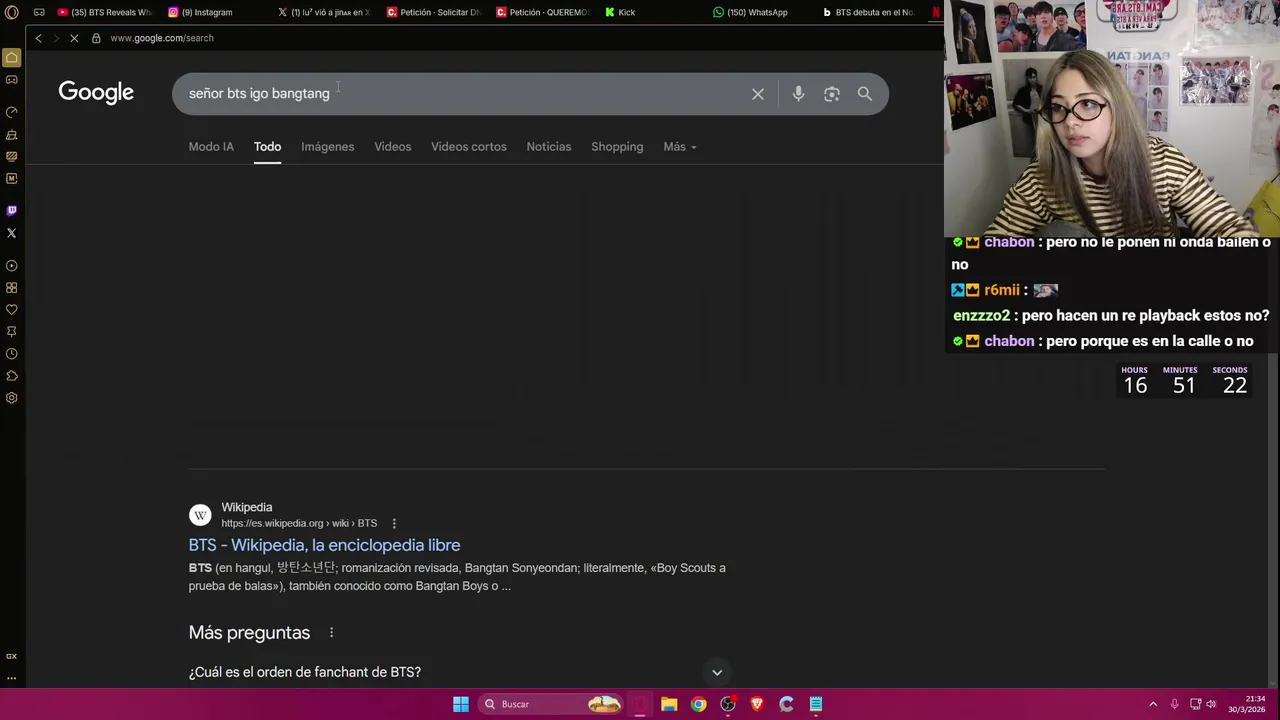Open the pinboards pin icon in sidebar
Image resolution: width=1280 pixels, height=720 pixels.
(x=12, y=332)
